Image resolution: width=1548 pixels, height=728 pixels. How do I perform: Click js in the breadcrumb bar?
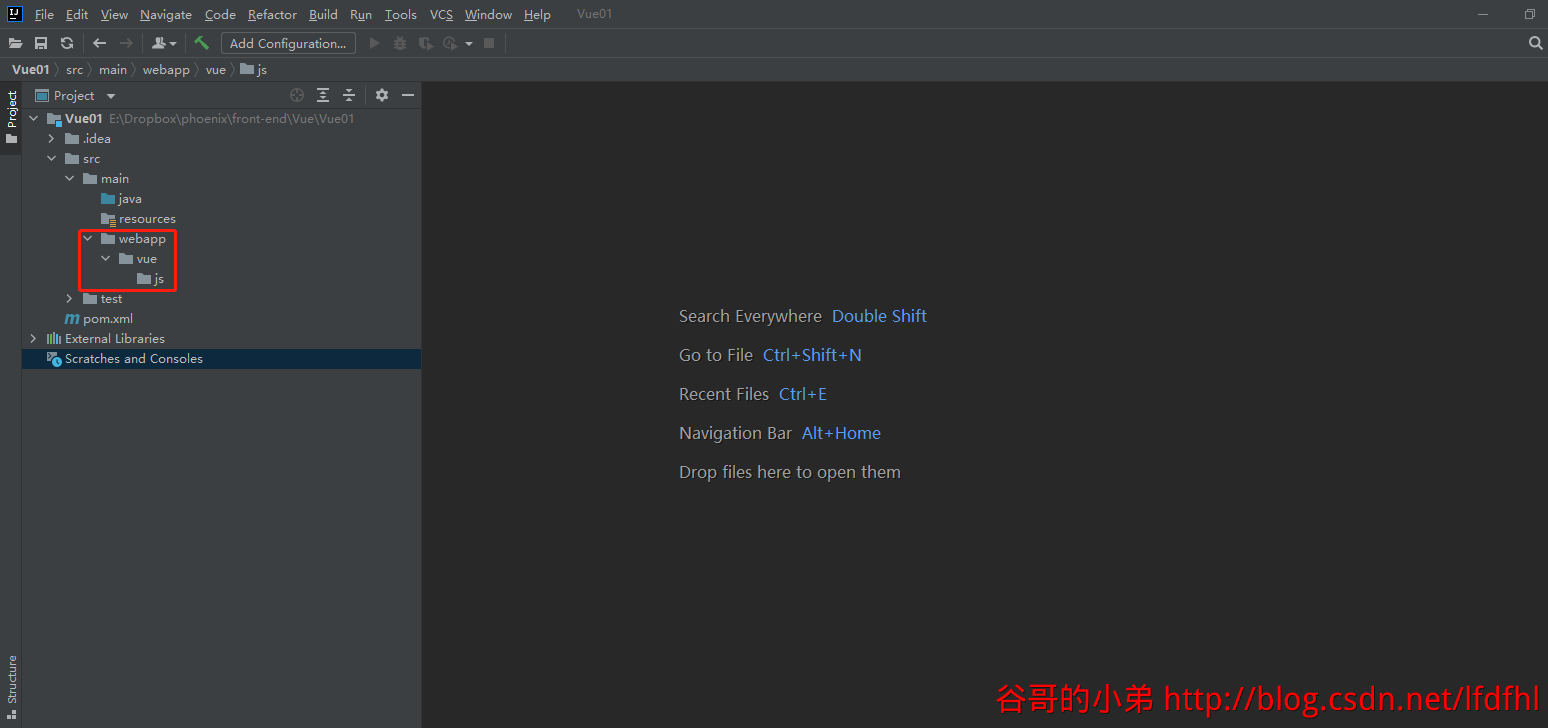[254, 70]
